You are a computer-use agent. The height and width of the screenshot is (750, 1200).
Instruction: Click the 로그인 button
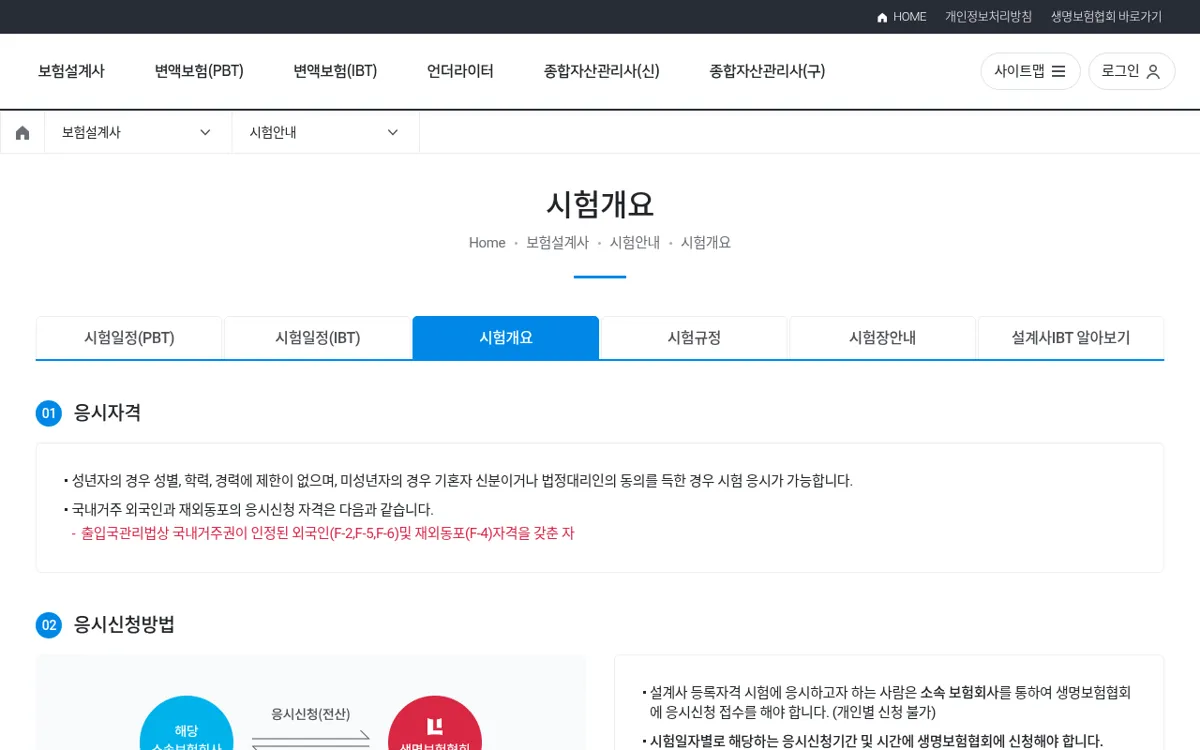point(1131,71)
